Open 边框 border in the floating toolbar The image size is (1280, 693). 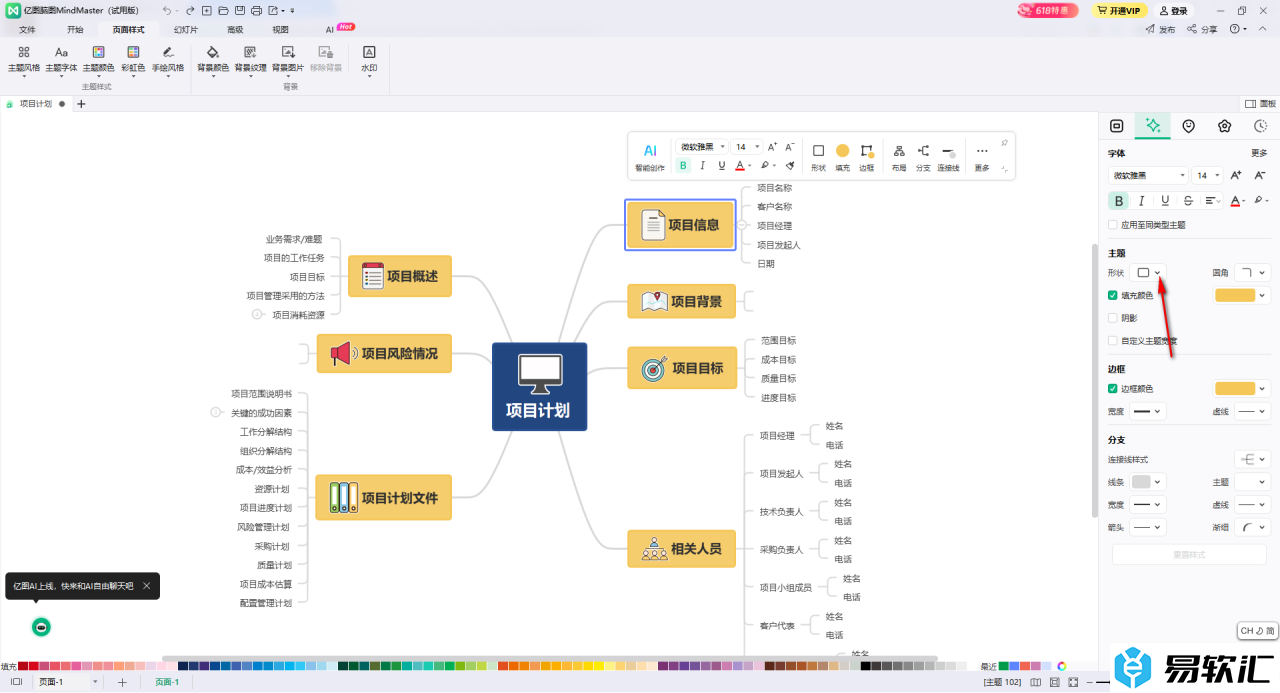click(867, 157)
